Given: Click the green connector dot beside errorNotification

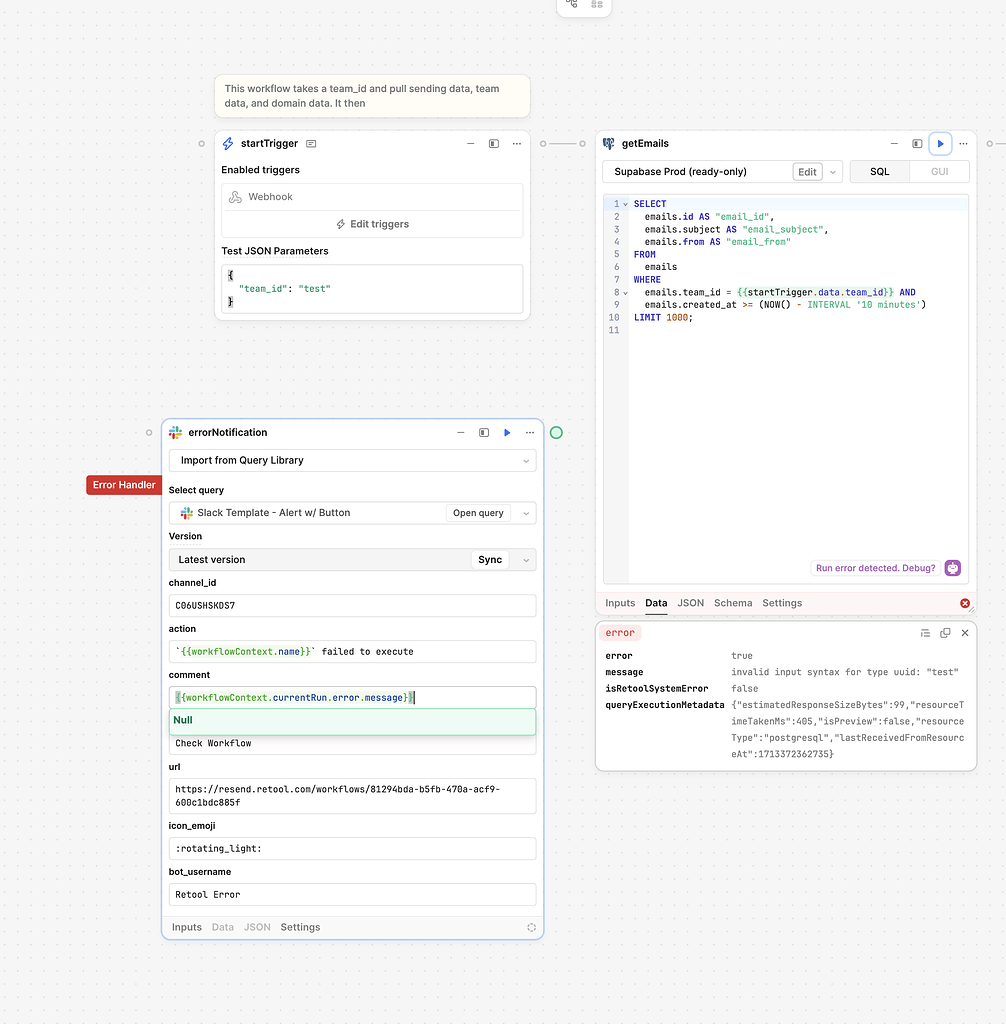Looking at the screenshot, I should tap(556, 432).
